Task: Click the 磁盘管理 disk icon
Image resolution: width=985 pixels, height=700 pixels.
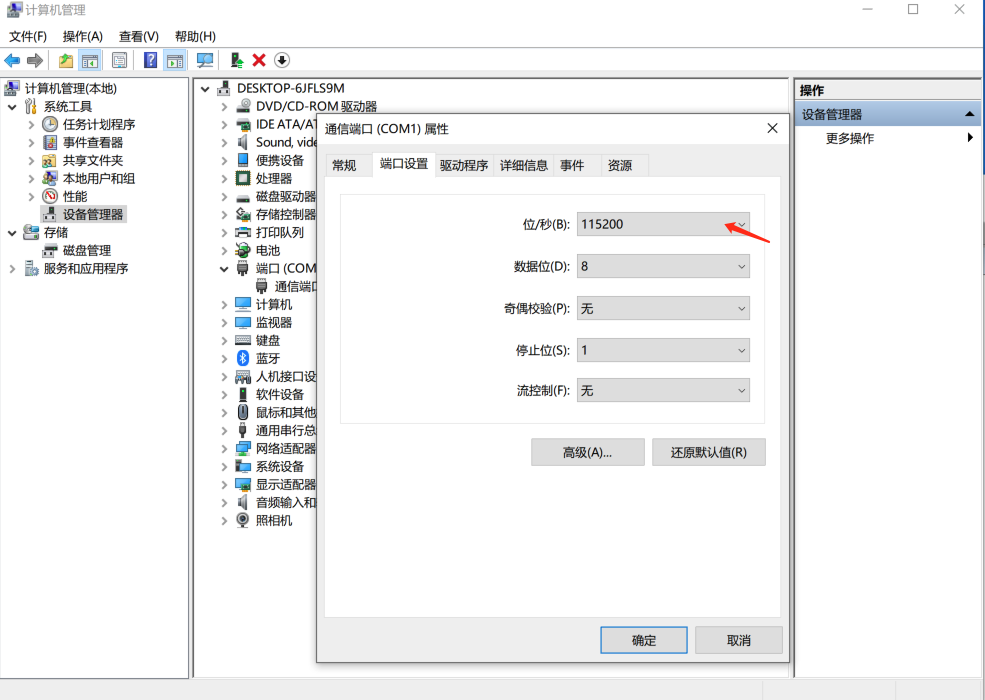Action: 50,251
